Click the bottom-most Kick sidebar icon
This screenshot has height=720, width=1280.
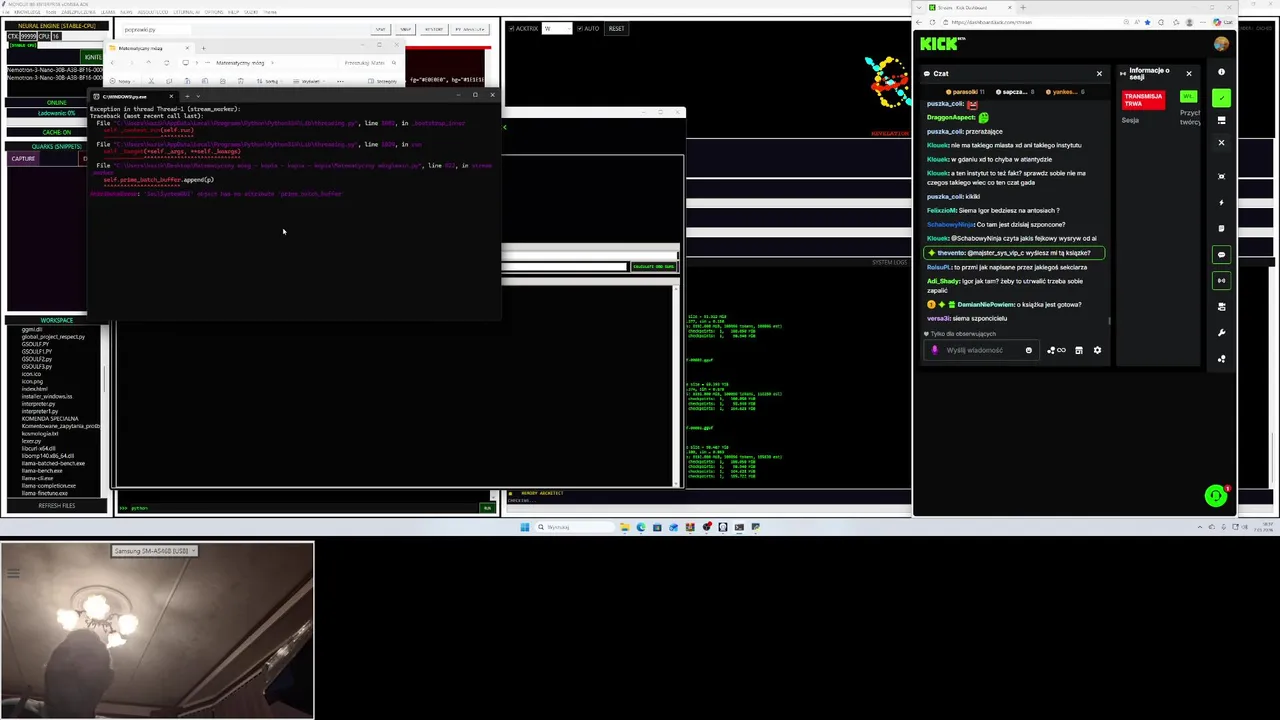tap(1221, 359)
